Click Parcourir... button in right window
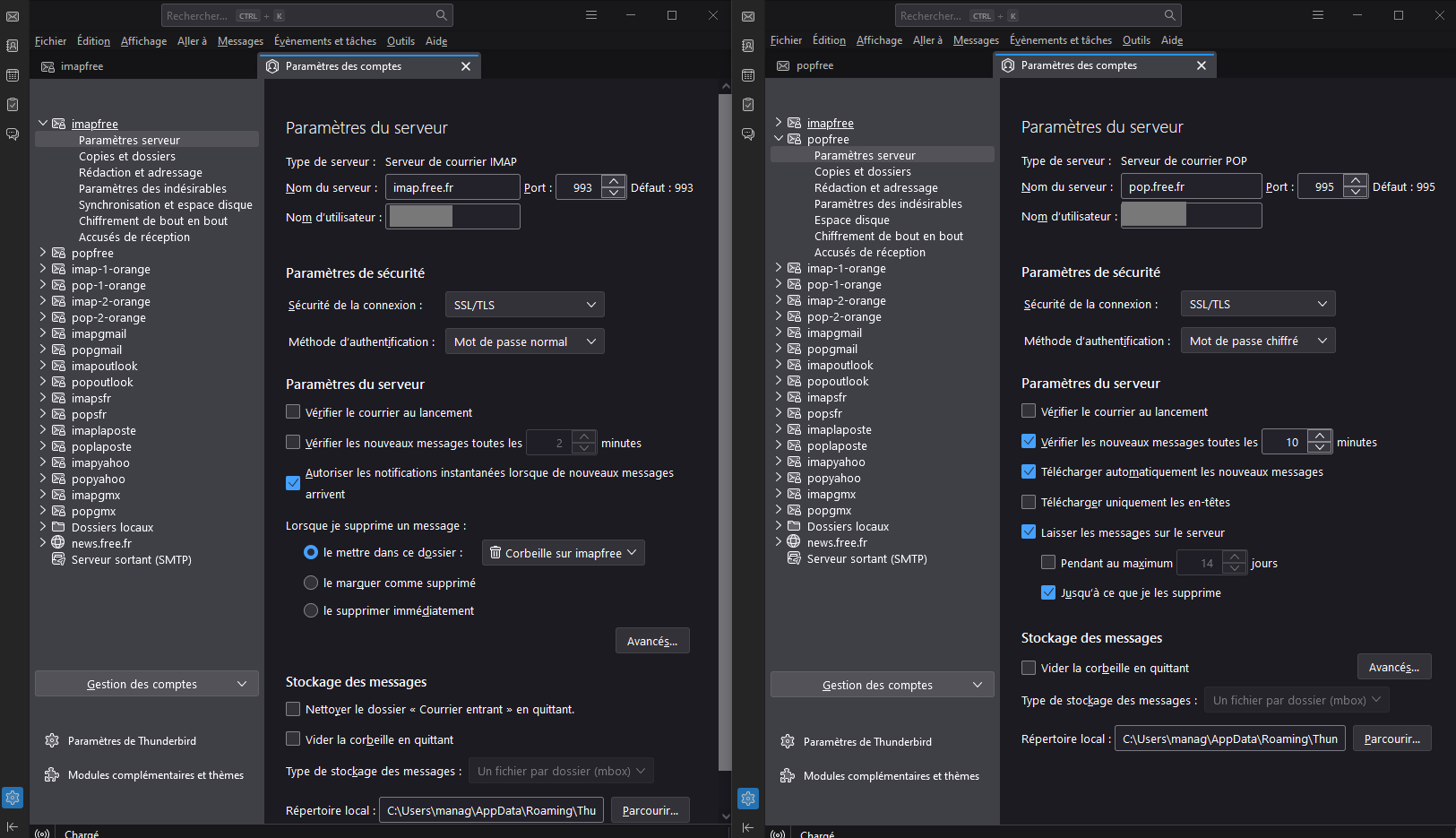Viewport: 1456px width, 838px height. [1392, 739]
